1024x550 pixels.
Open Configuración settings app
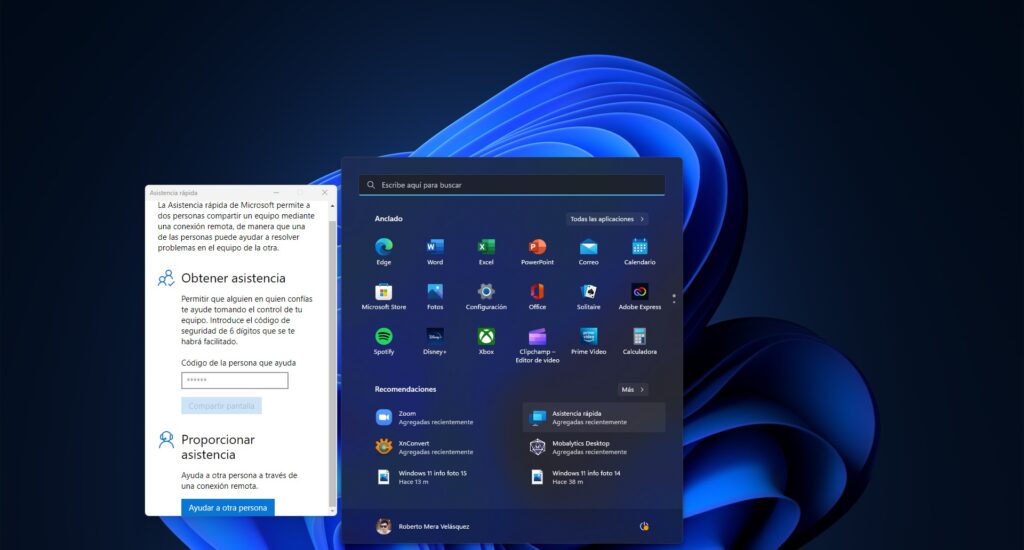pyautogui.click(x=486, y=296)
